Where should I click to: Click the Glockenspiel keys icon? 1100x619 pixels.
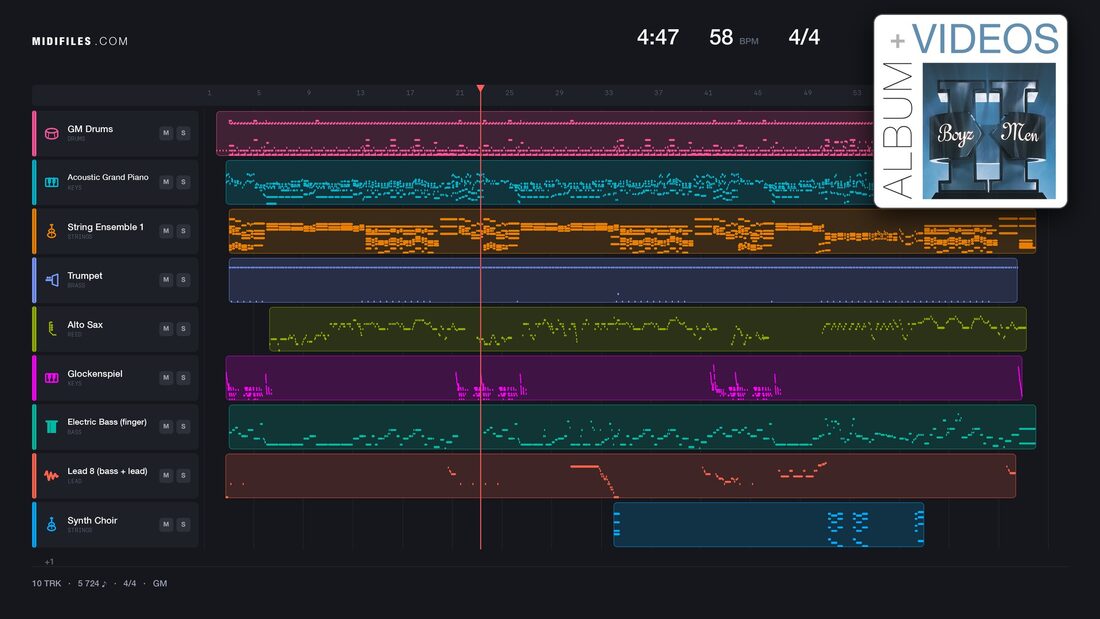pos(51,378)
